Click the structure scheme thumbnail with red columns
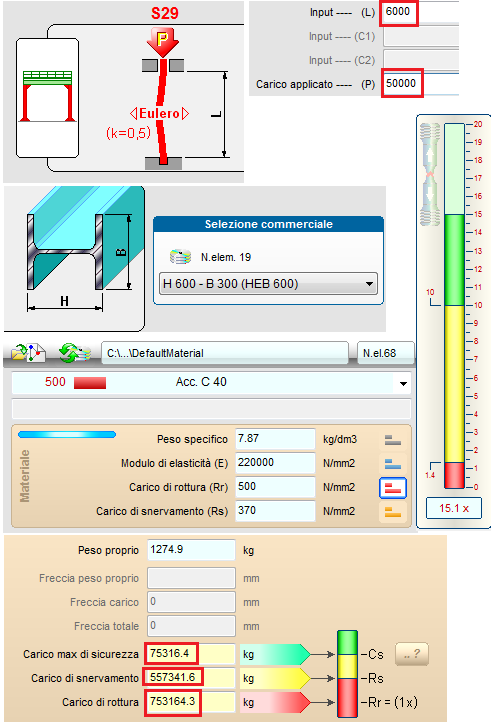Screen dimensions: 493x722 tap(47, 96)
